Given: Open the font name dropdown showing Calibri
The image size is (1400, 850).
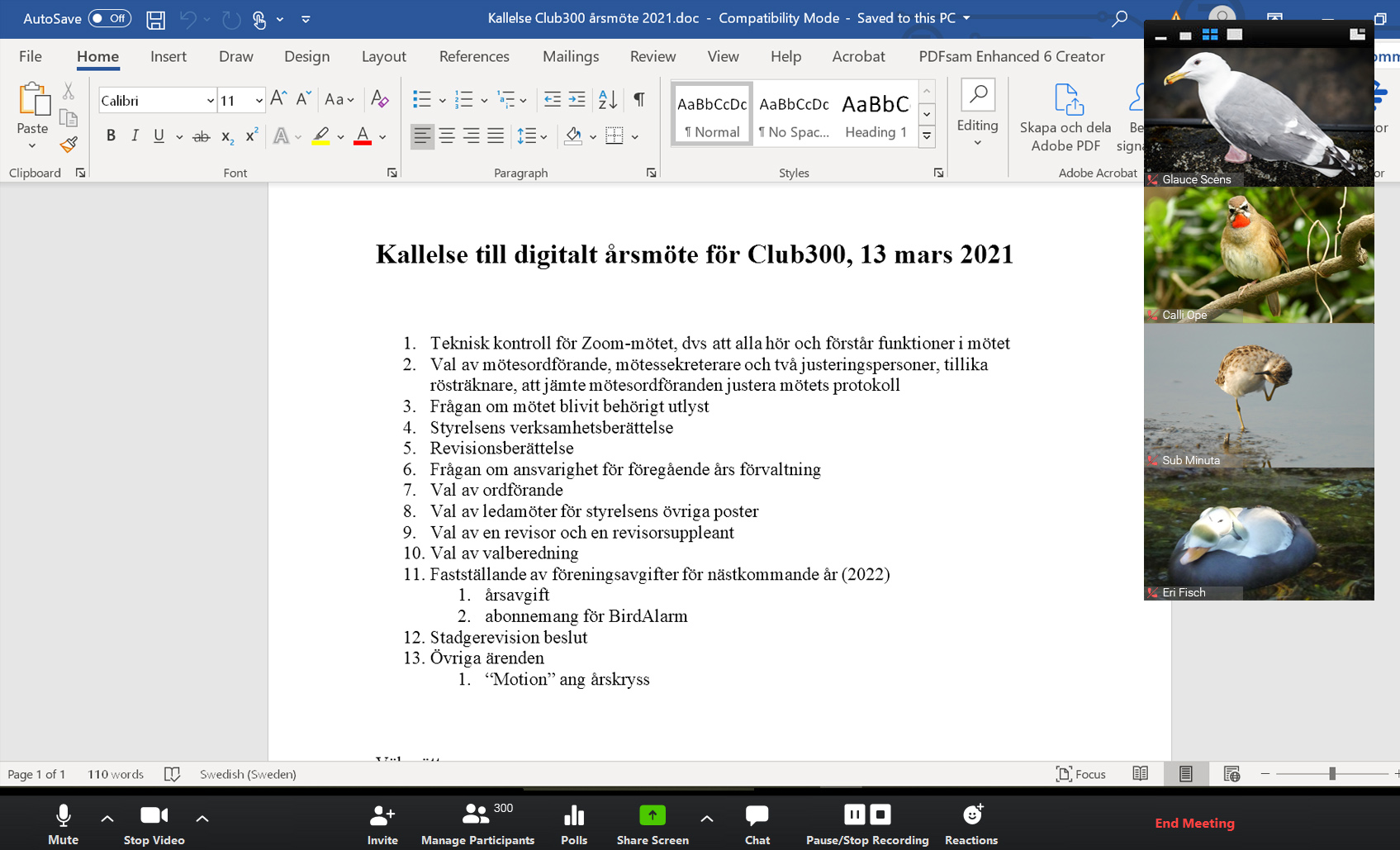Looking at the screenshot, I should coord(210,101).
